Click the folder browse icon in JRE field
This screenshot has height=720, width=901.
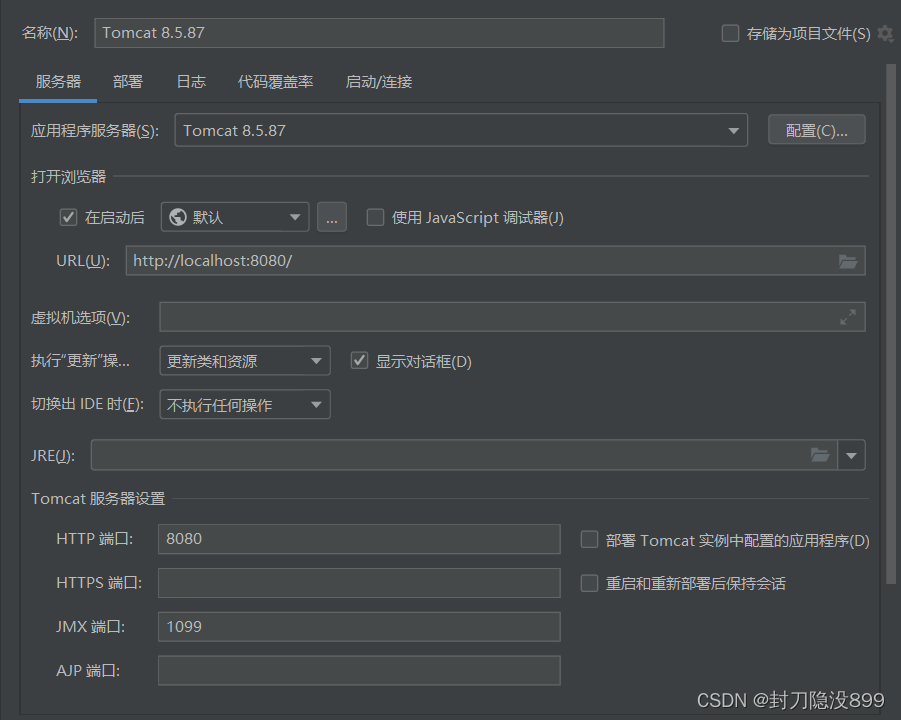(820, 455)
